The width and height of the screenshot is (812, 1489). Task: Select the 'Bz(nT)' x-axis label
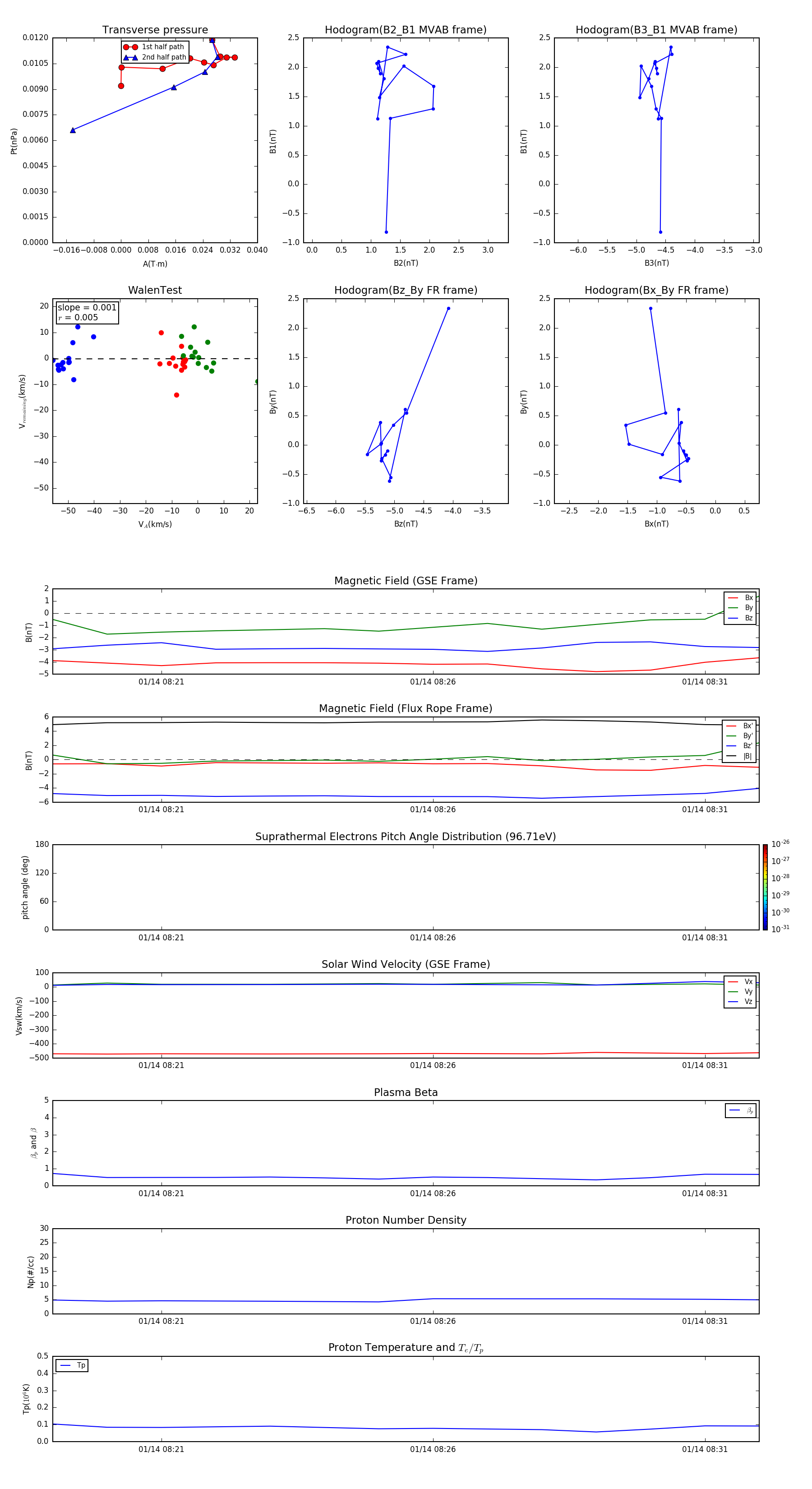(x=406, y=524)
